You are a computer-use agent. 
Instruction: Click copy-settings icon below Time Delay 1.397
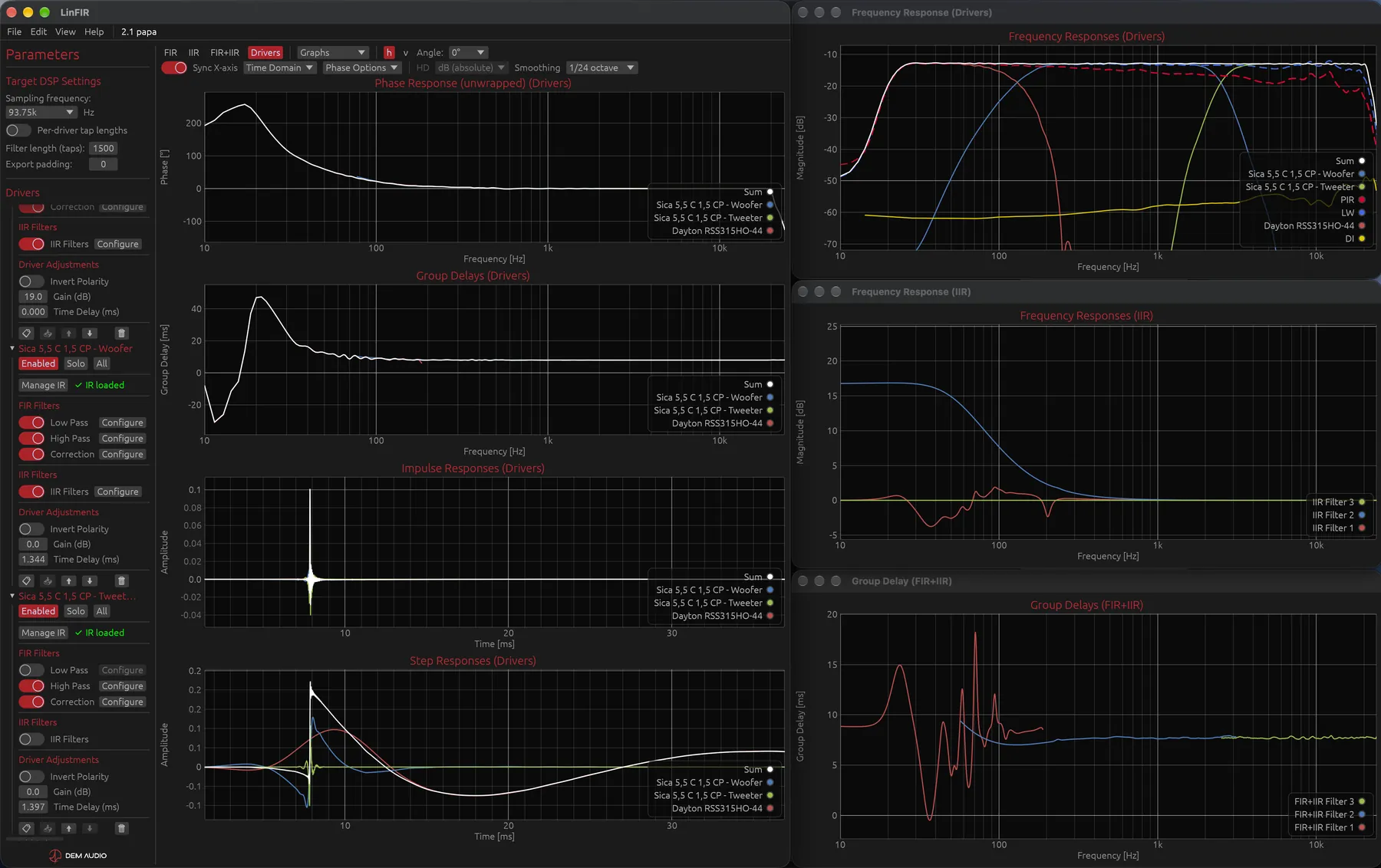[48, 828]
